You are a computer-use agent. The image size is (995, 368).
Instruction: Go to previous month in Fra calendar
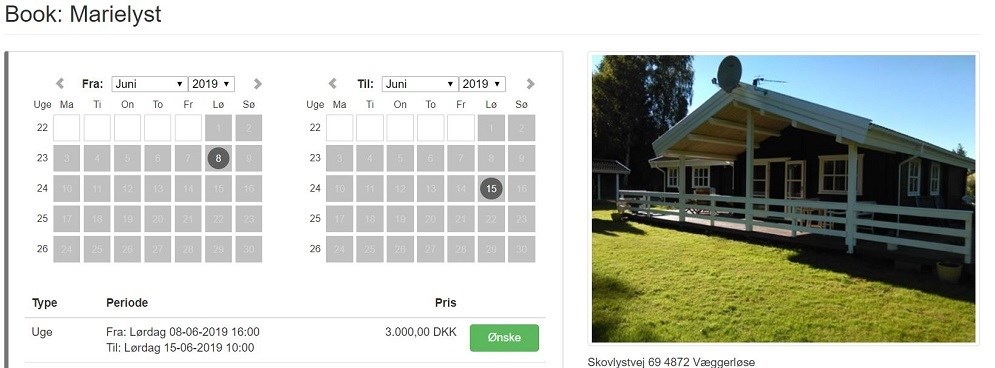point(60,84)
